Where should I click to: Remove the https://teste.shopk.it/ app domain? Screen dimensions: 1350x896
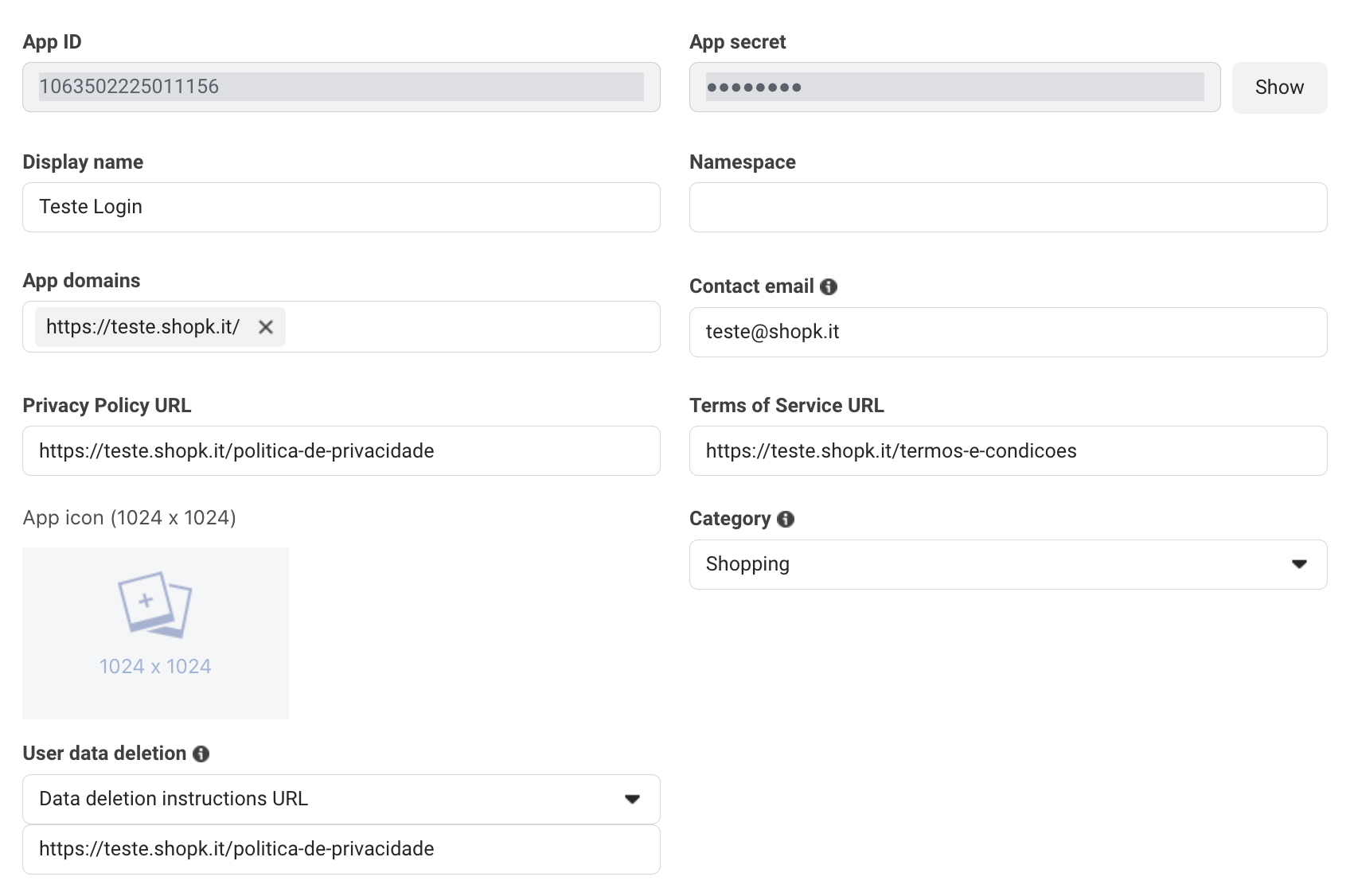click(x=266, y=327)
